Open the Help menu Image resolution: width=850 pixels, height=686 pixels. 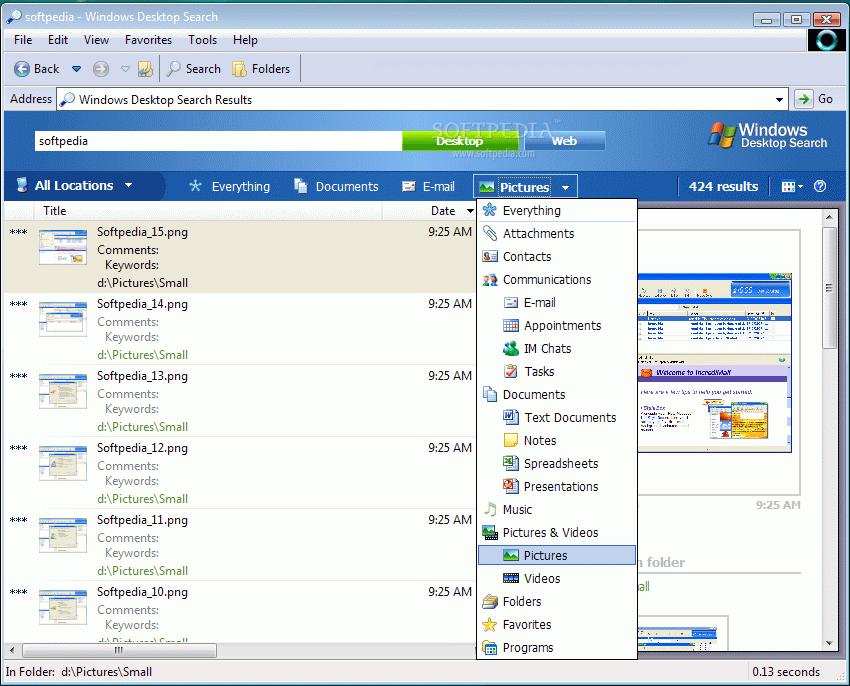pyautogui.click(x=245, y=40)
